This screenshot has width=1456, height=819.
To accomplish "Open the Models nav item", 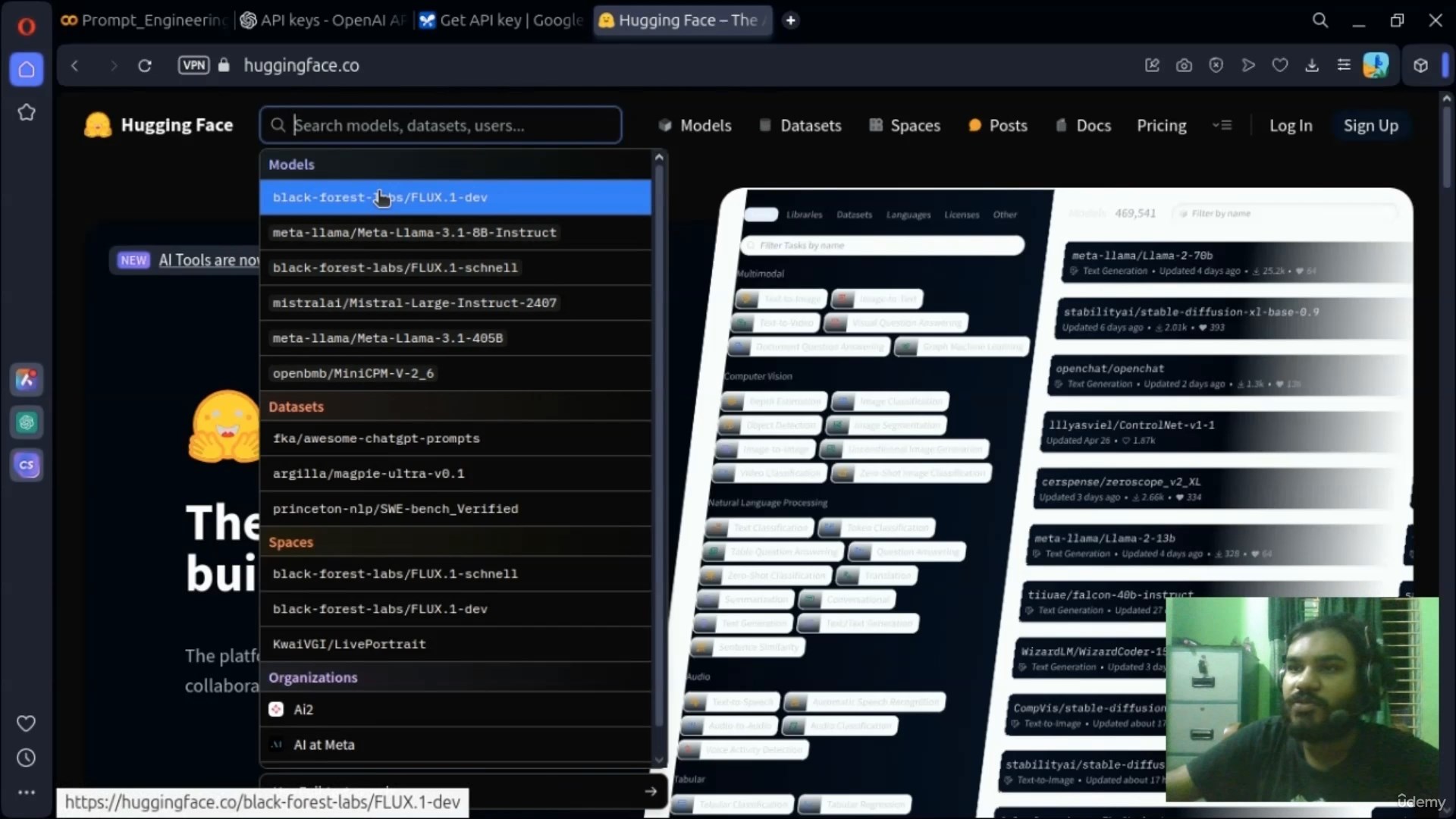I will [695, 126].
